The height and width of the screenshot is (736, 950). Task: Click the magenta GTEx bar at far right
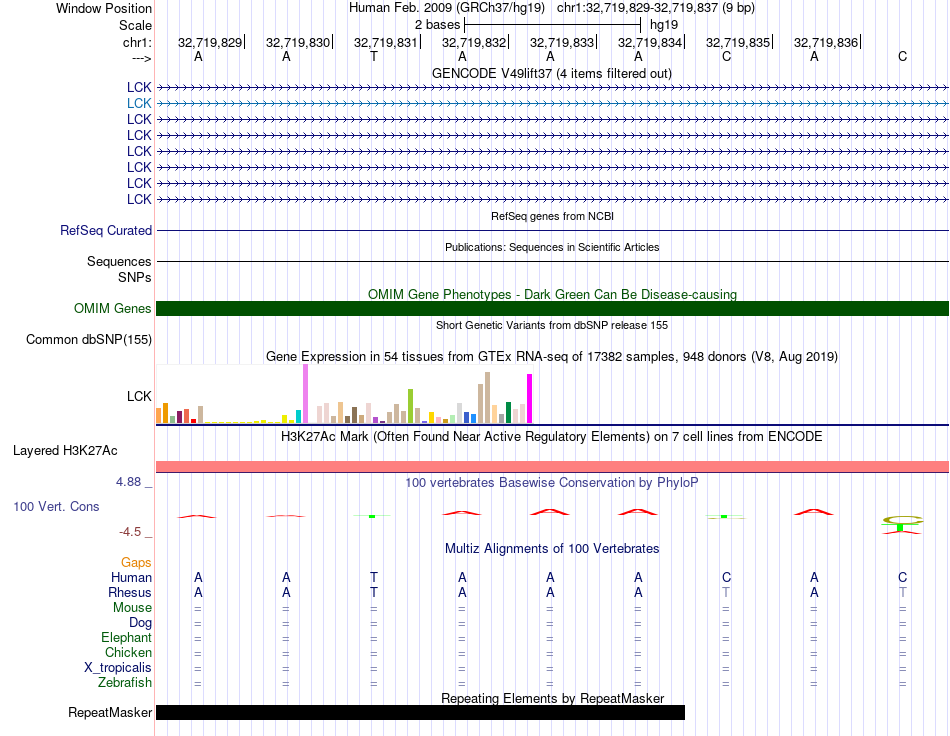[530, 399]
